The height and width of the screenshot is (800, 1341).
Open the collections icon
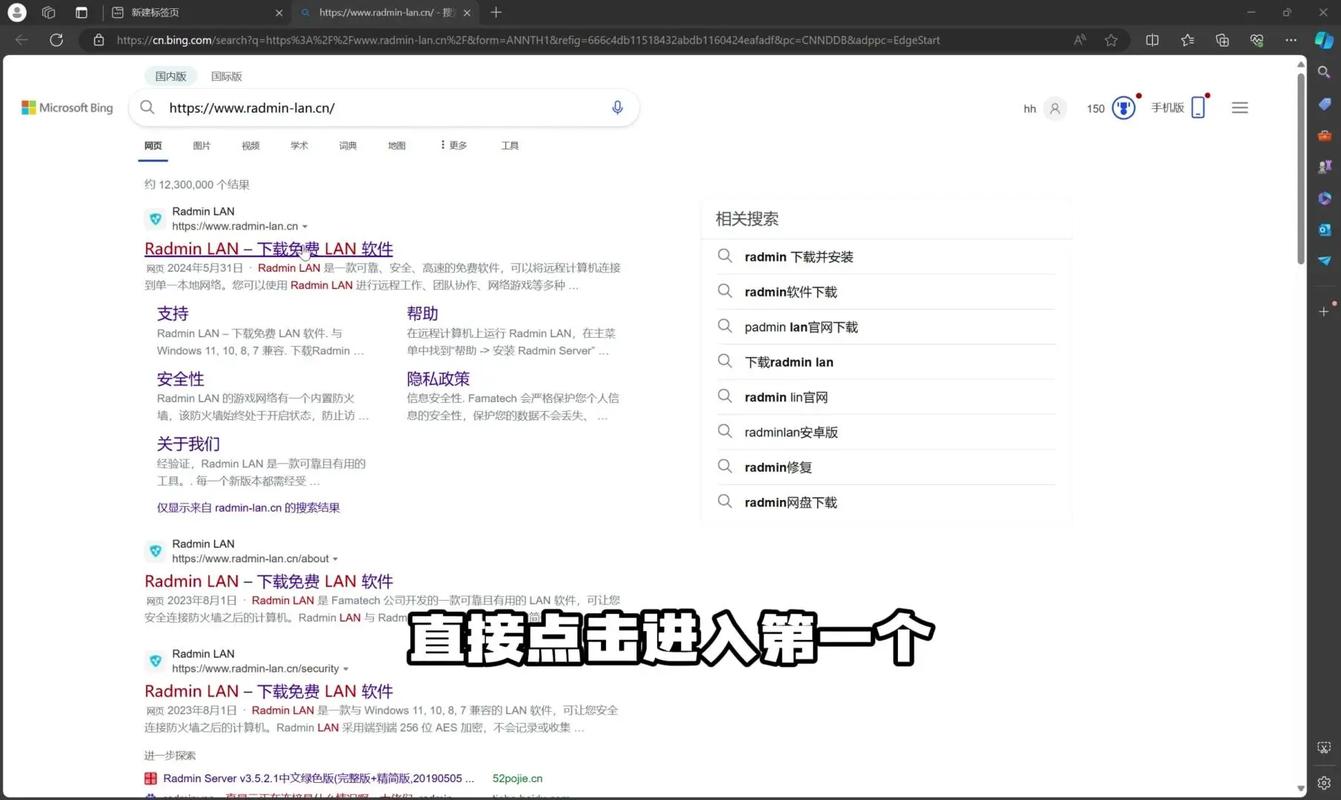(1222, 40)
